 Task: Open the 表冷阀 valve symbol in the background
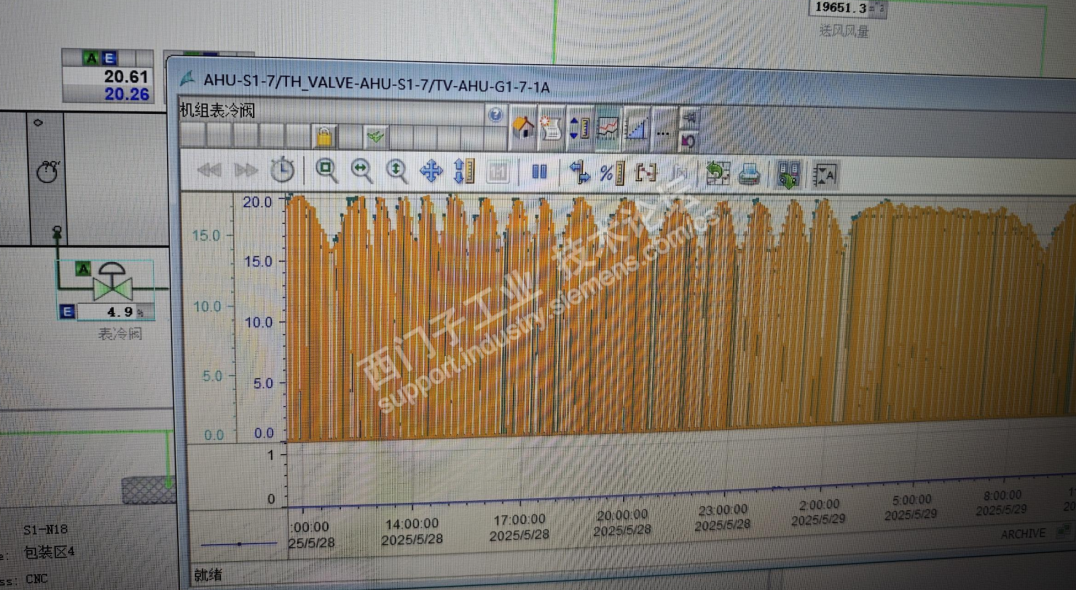112,281
